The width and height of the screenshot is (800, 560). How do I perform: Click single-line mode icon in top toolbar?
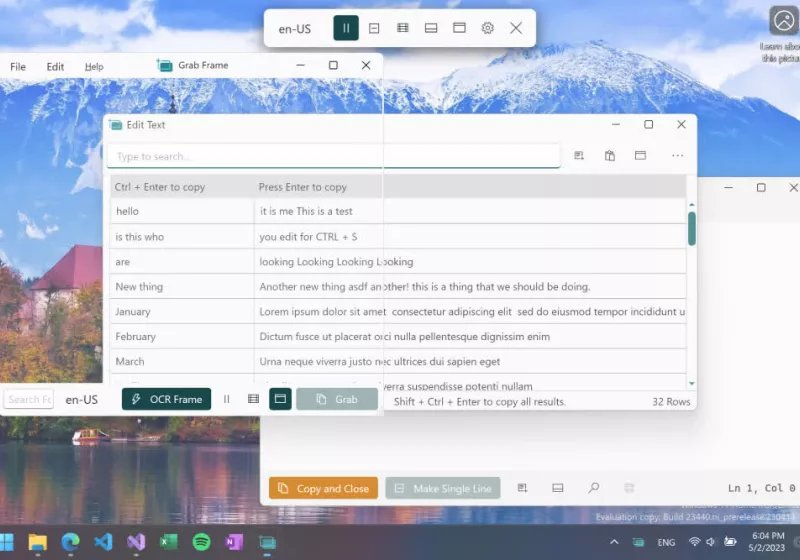click(374, 28)
